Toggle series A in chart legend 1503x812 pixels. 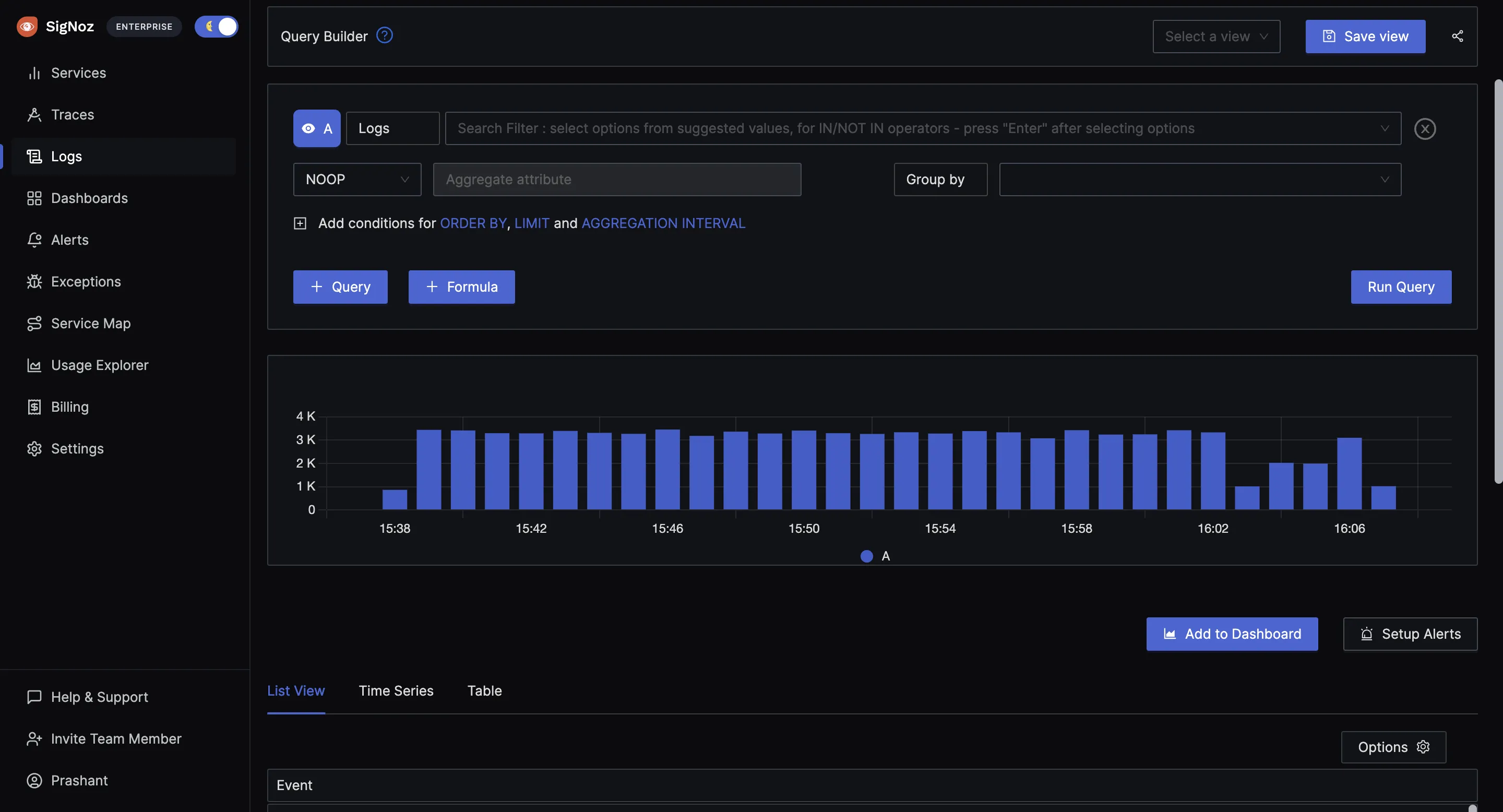pos(875,556)
